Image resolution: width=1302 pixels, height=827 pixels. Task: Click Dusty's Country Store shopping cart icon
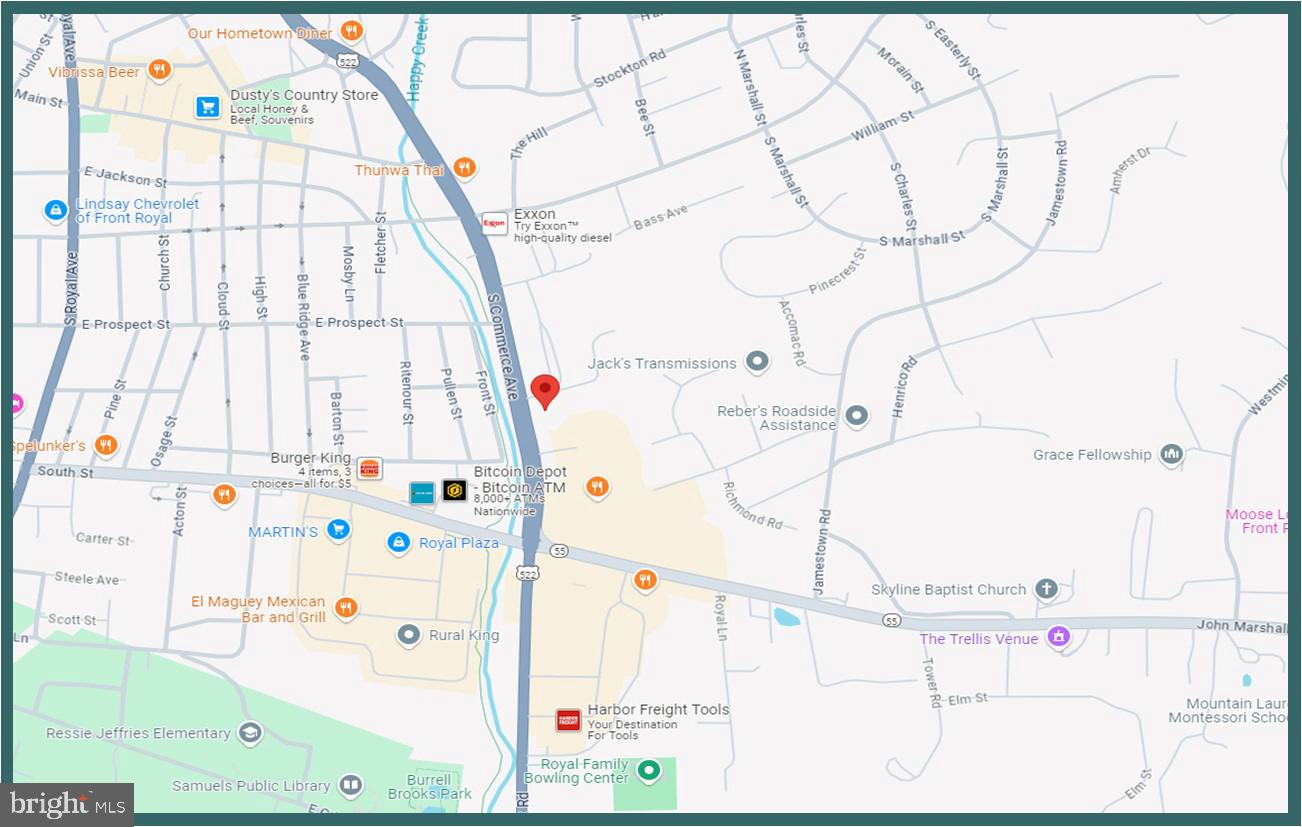coord(208,106)
